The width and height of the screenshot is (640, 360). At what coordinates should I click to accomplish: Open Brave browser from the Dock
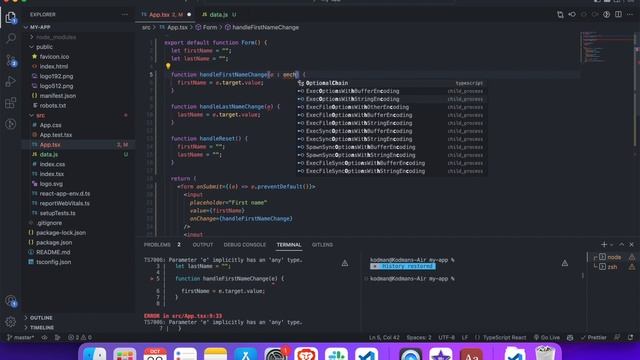[306, 355]
